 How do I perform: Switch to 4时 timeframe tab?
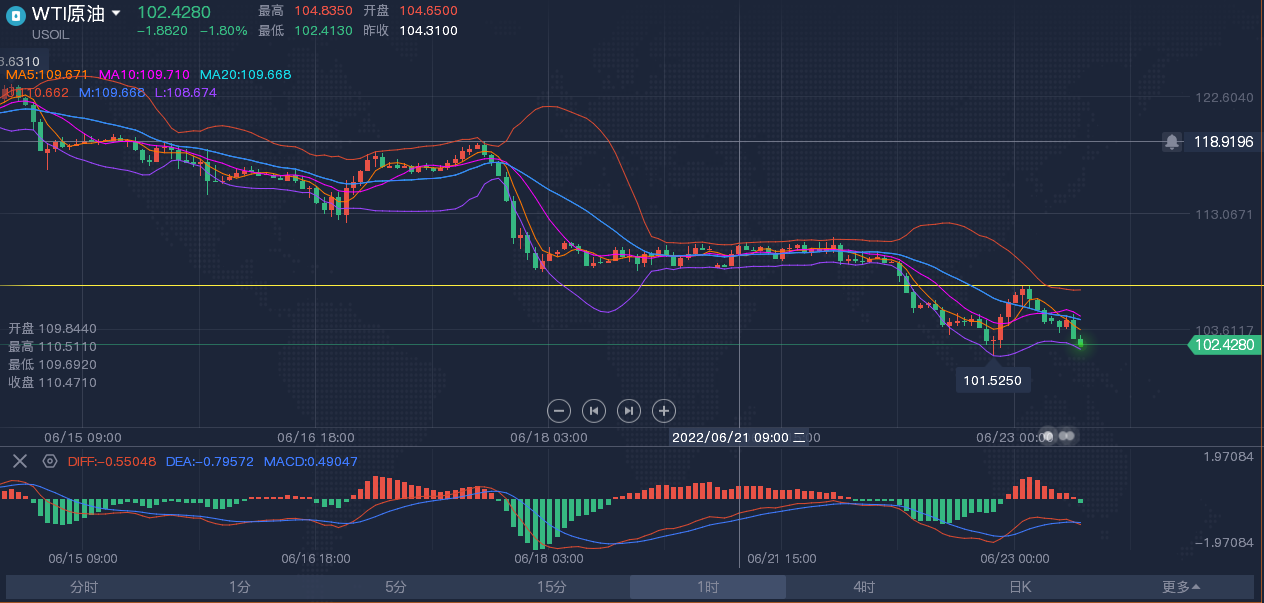tap(864, 587)
